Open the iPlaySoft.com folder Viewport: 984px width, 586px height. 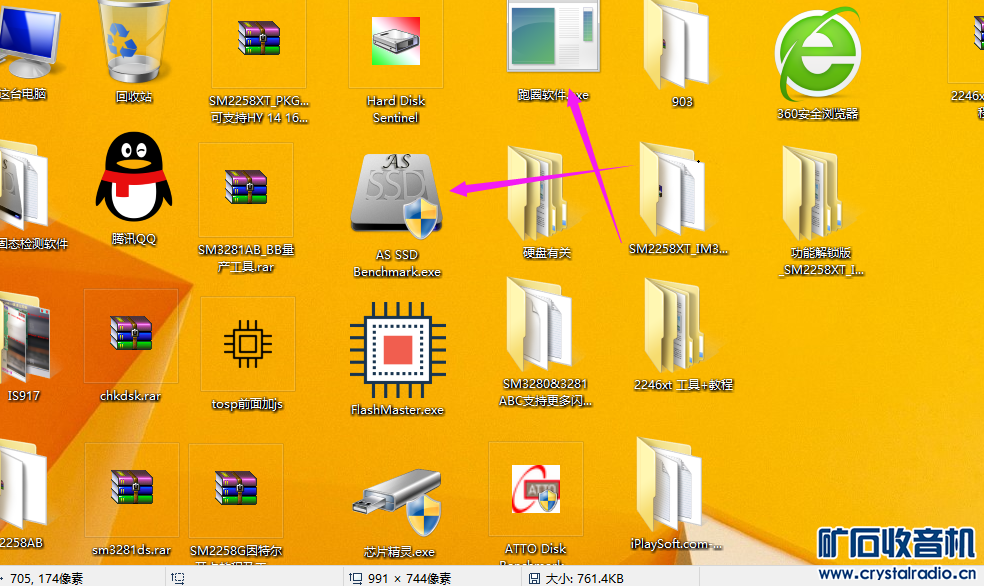click(669, 484)
